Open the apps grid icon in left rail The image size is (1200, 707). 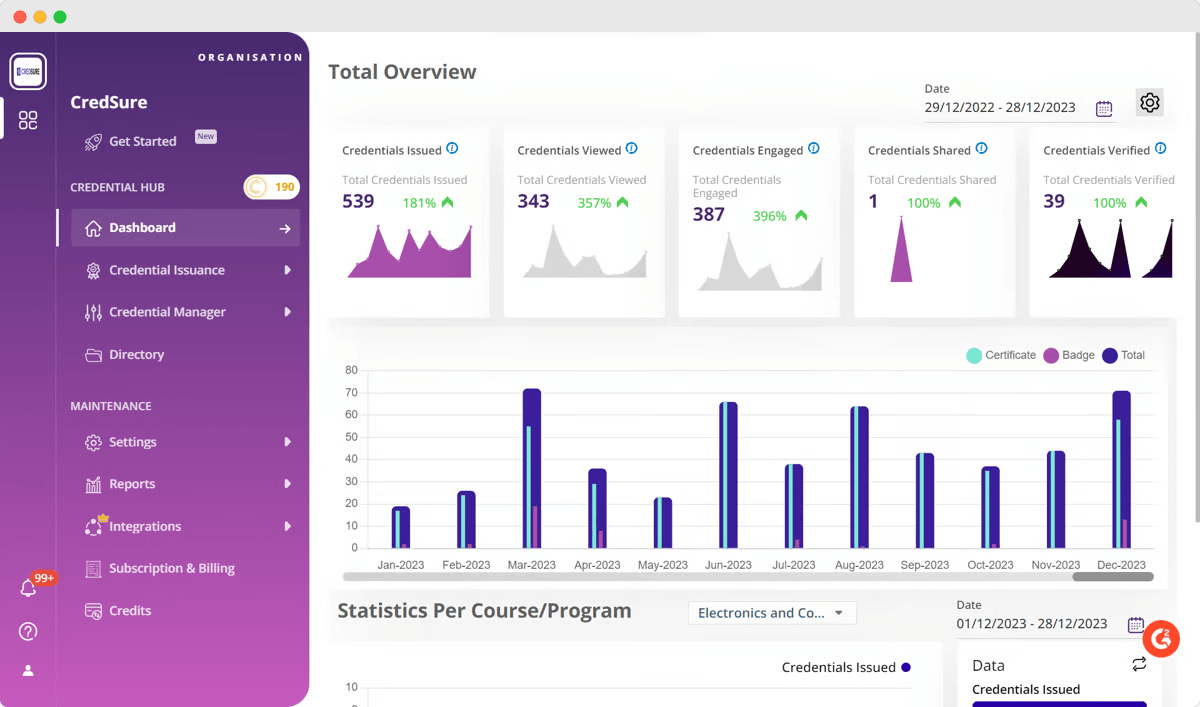28,121
